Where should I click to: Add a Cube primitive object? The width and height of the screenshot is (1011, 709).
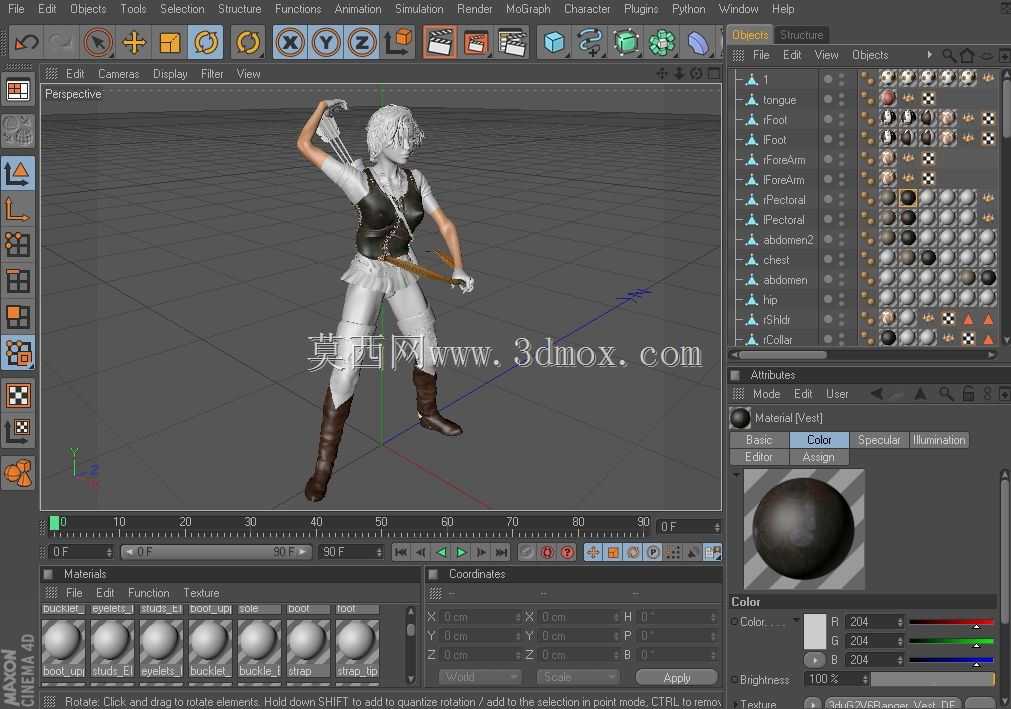pyautogui.click(x=555, y=43)
